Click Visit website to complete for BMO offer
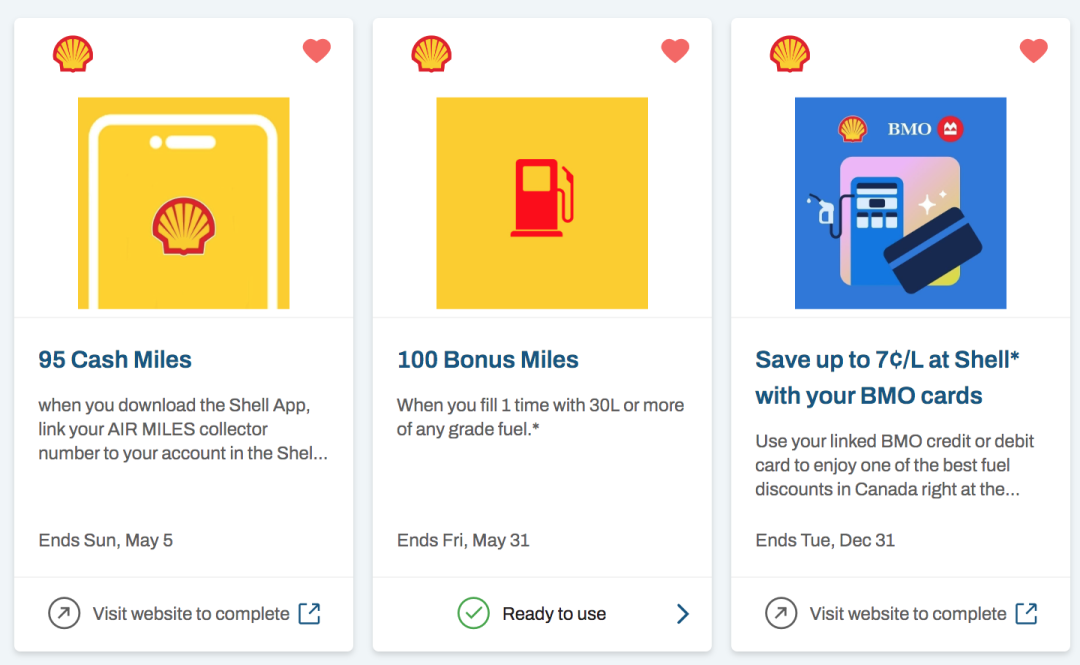 tap(908, 614)
